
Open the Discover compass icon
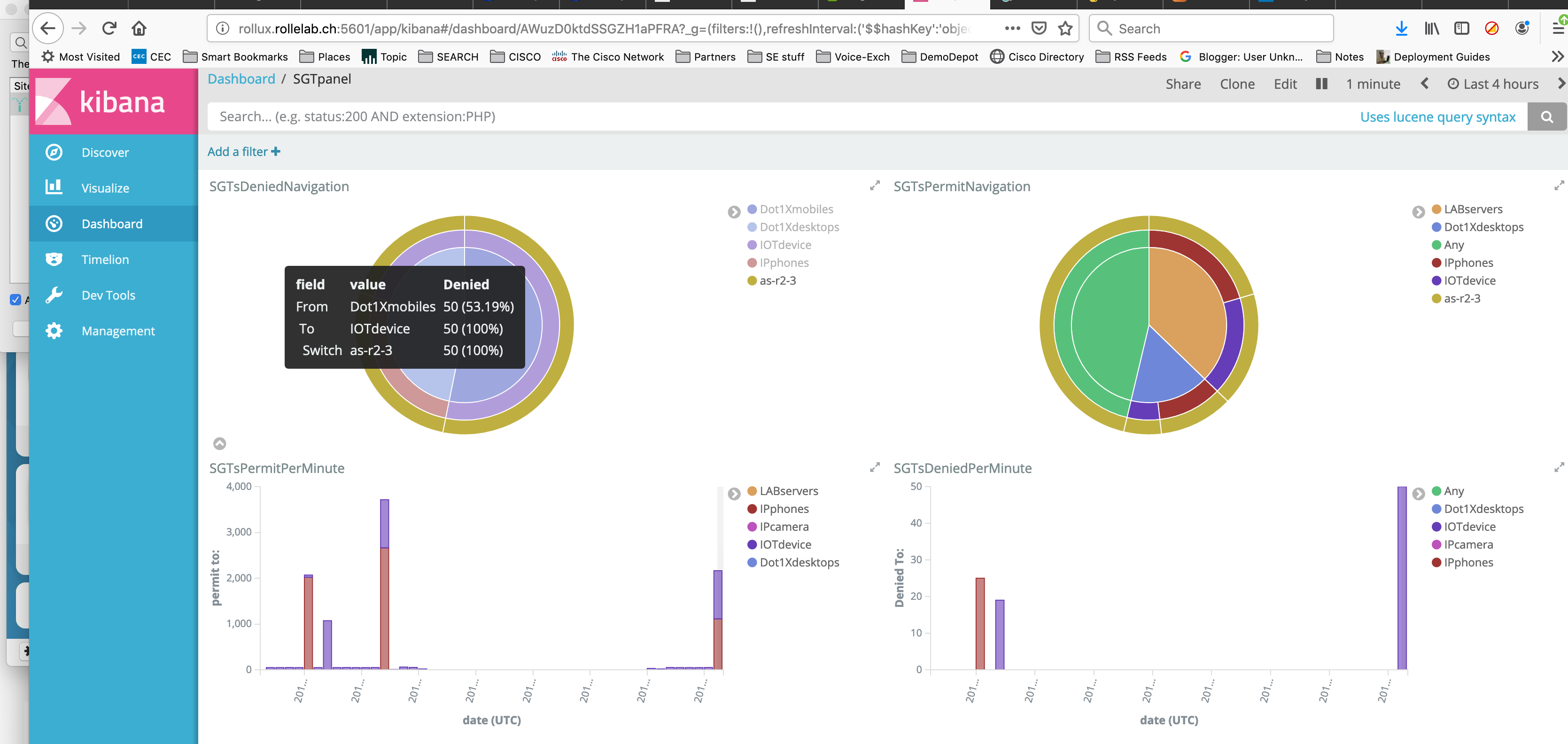(x=54, y=152)
